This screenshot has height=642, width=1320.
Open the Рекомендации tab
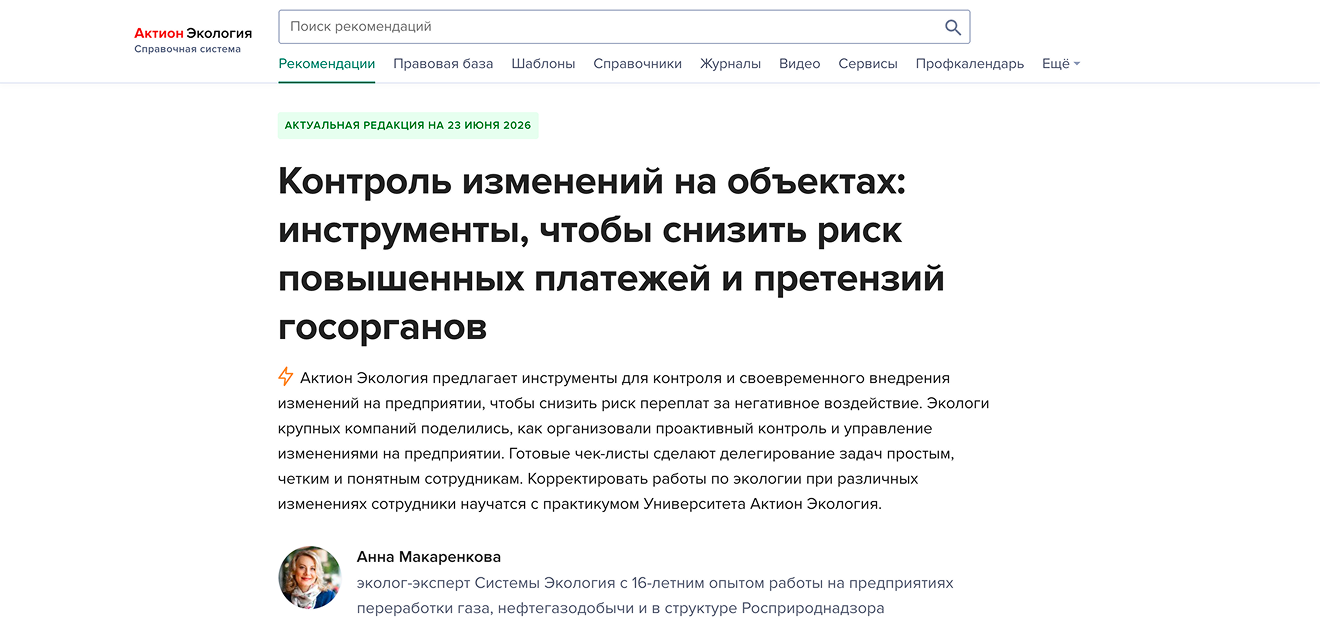coord(327,64)
